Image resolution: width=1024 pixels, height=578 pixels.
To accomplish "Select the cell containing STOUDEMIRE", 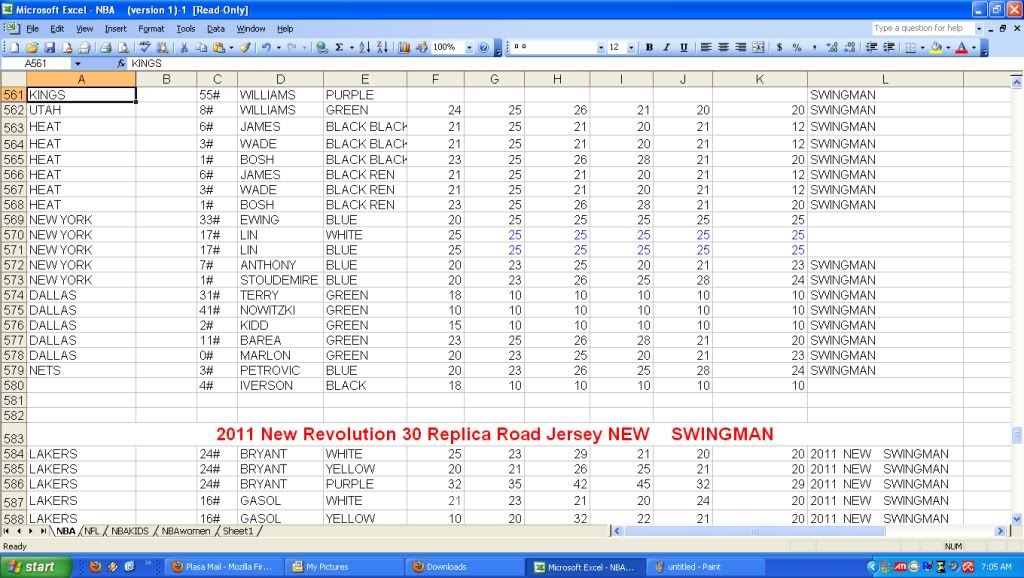I will click(x=280, y=280).
